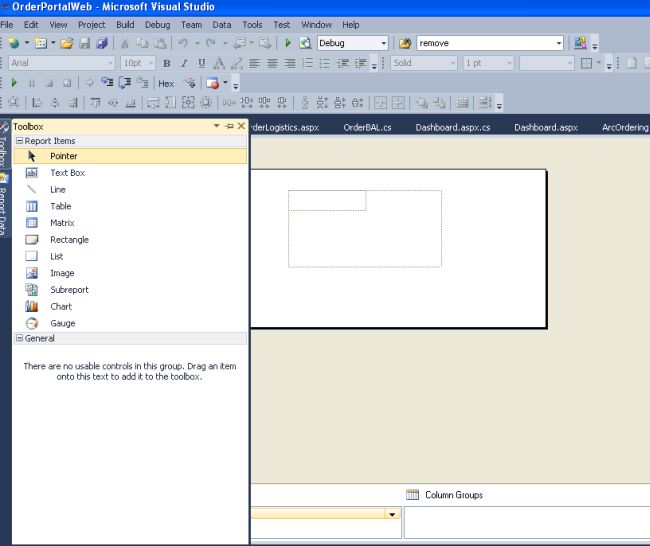Toggle Italic formatting button
This screenshot has width=650, height=546.
pos(184,63)
